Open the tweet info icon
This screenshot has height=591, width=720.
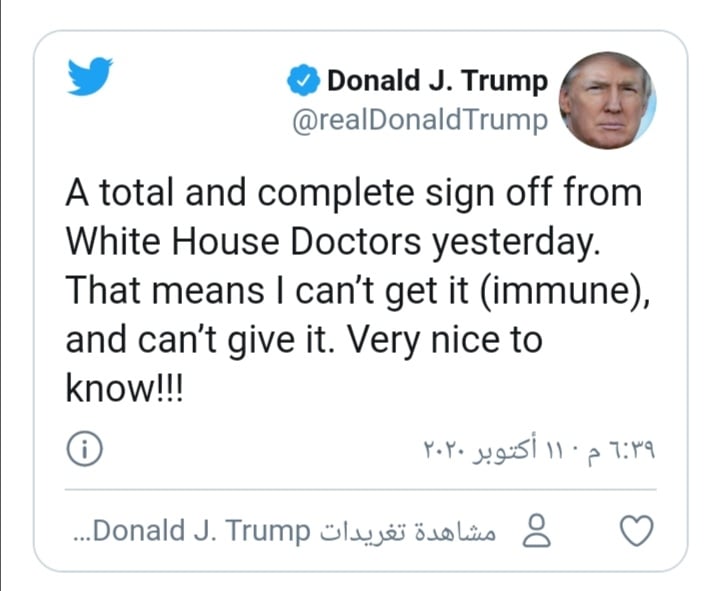coord(83,451)
